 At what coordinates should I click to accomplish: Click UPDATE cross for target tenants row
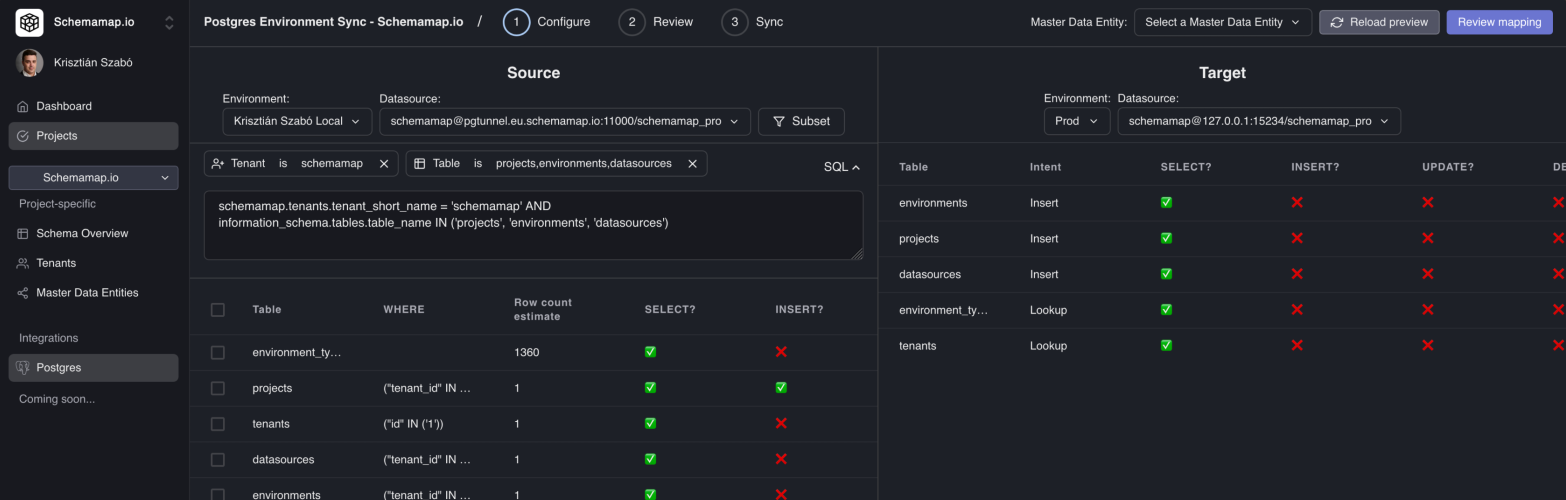coord(1428,346)
